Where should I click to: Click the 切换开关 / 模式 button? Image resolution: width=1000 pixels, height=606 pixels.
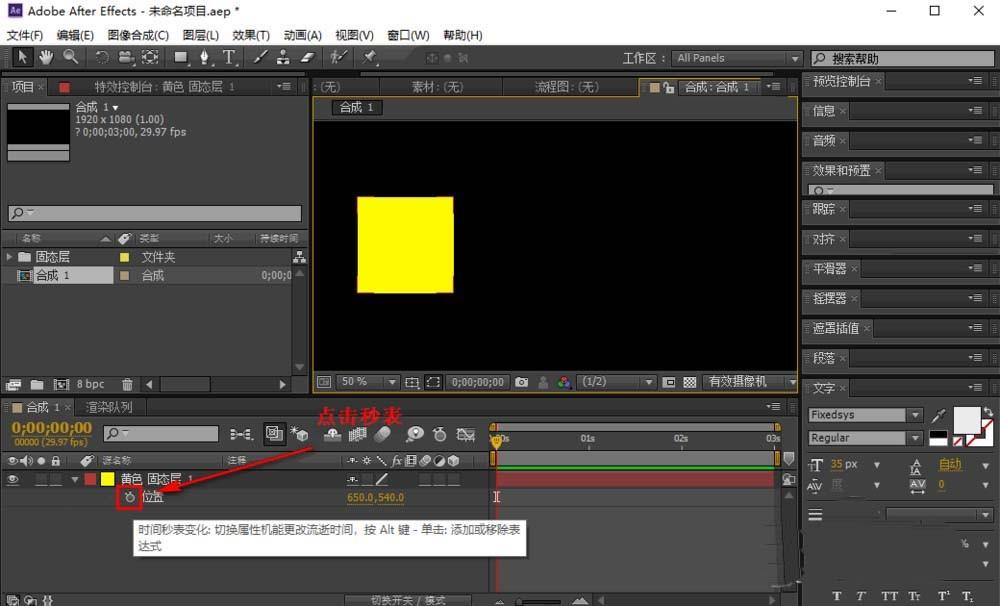pos(408,600)
